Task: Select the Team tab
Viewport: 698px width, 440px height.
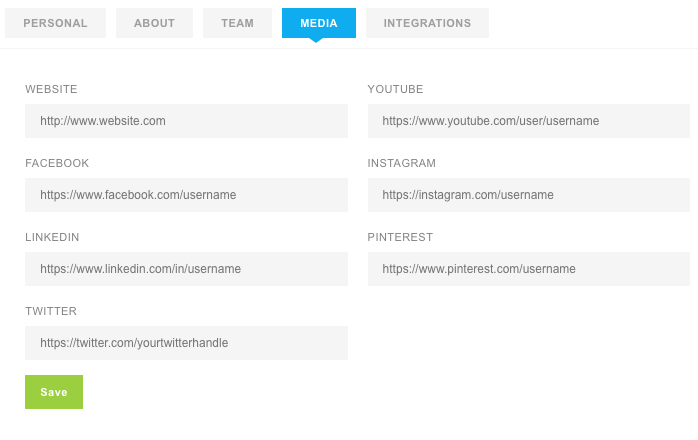Action: [x=237, y=23]
